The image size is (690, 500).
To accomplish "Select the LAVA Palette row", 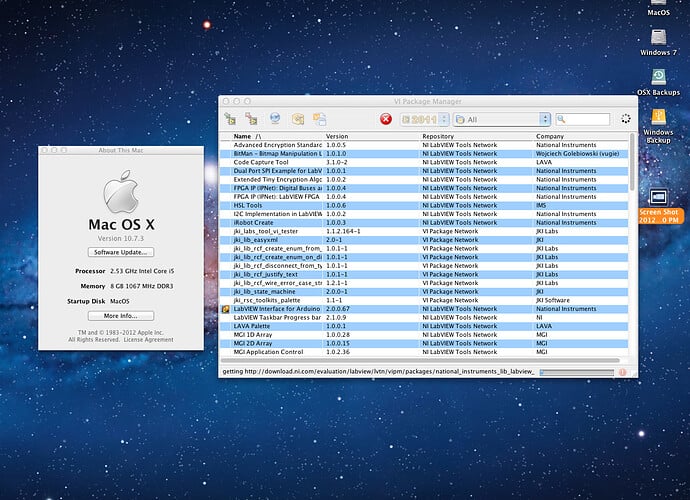I will [x=424, y=326].
